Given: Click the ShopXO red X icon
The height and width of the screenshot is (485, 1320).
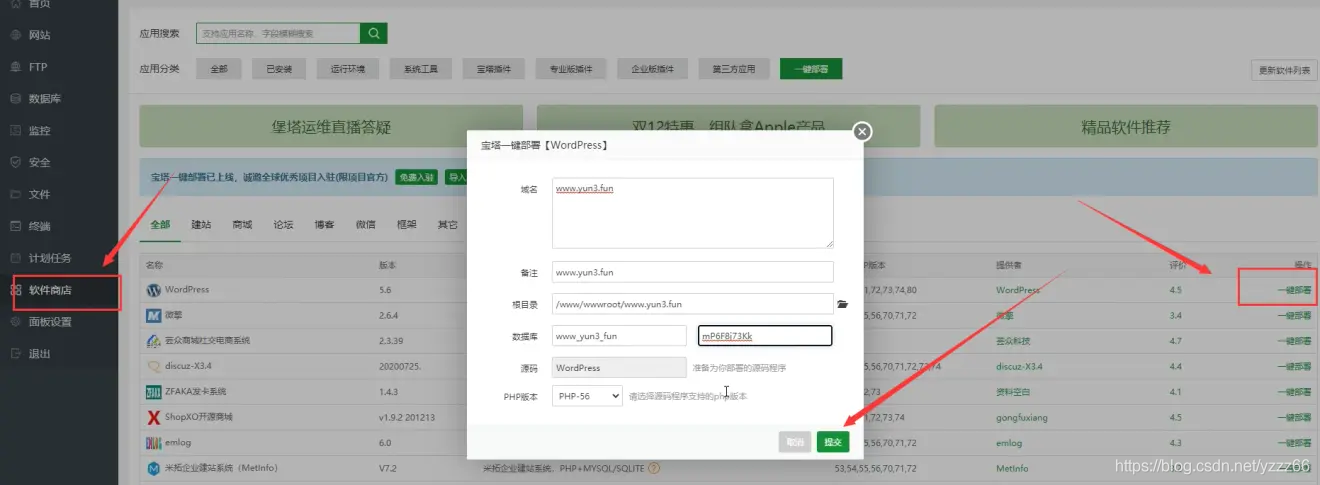Looking at the screenshot, I should 154,417.
